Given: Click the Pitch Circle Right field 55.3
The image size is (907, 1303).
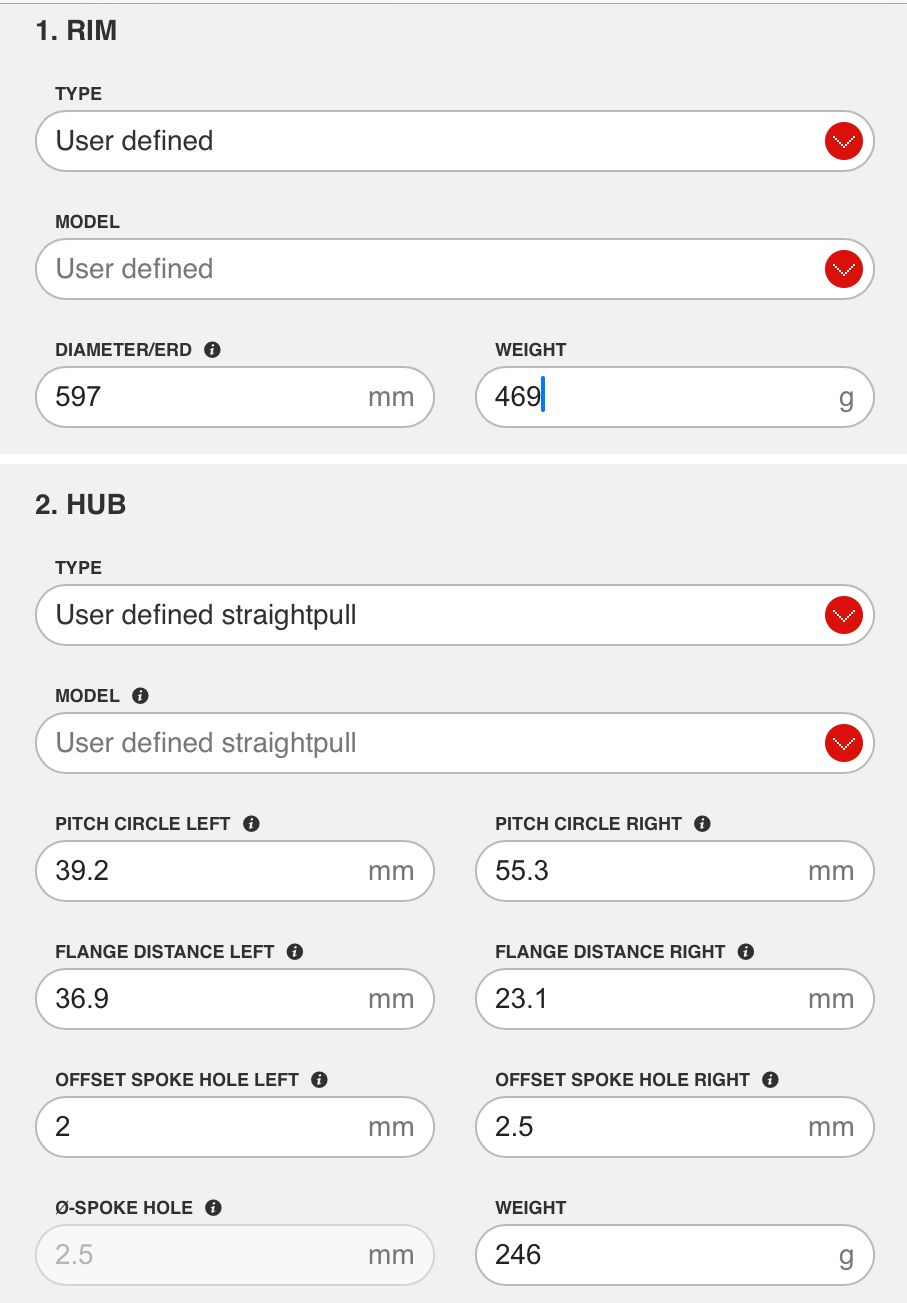Looking at the screenshot, I should point(650,871).
